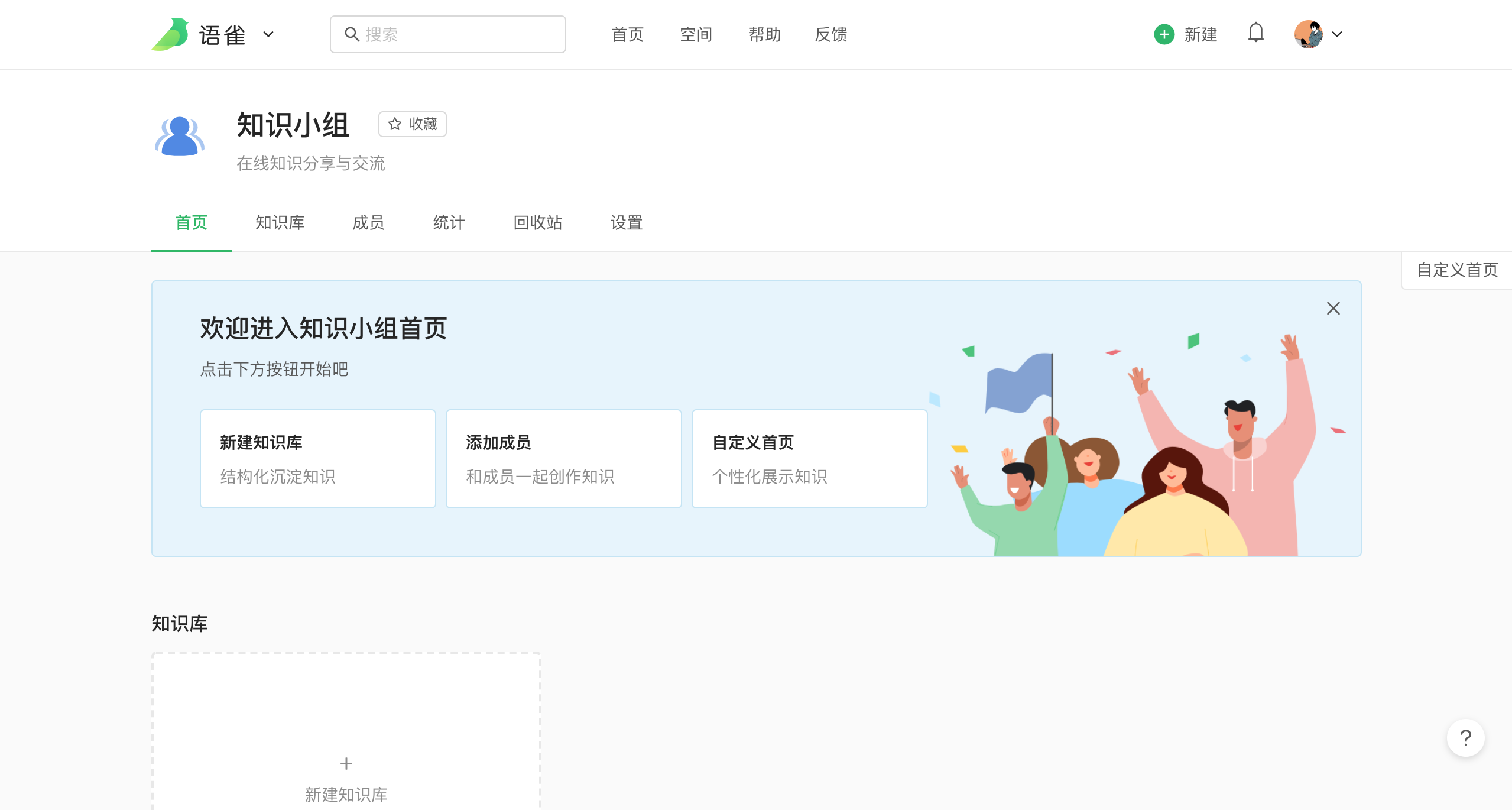This screenshot has height=810, width=1512.
Task: Click the user avatar picture
Action: point(1308,34)
